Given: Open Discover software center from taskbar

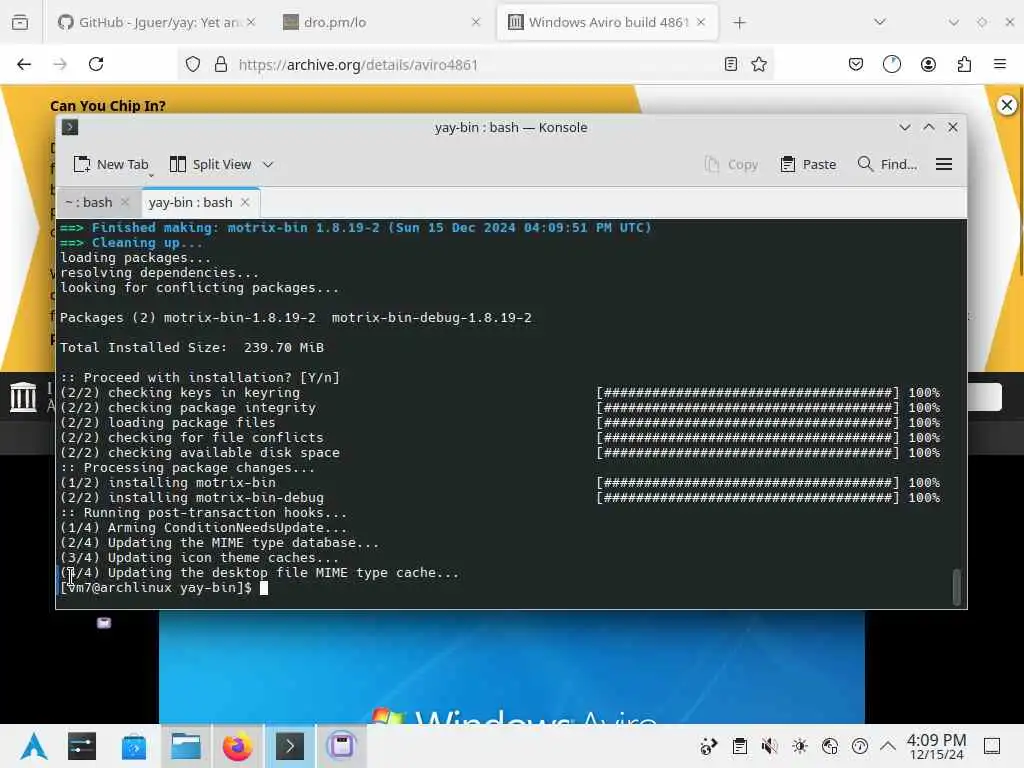Looking at the screenshot, I should (134, 746).
